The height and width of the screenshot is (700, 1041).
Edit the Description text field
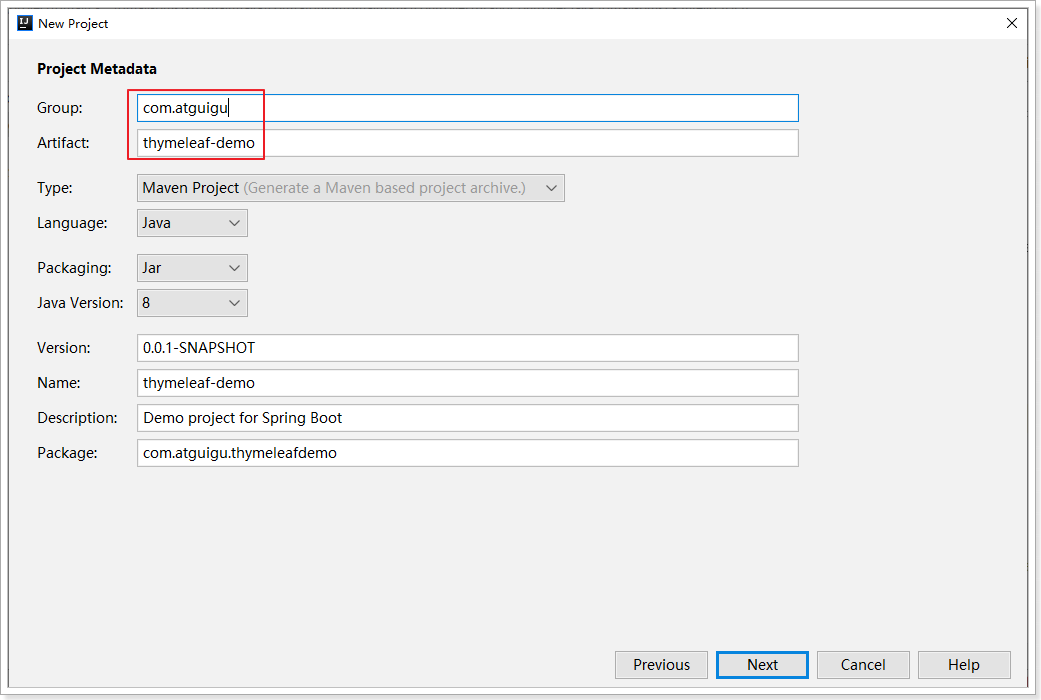click(x=467, y=418)
